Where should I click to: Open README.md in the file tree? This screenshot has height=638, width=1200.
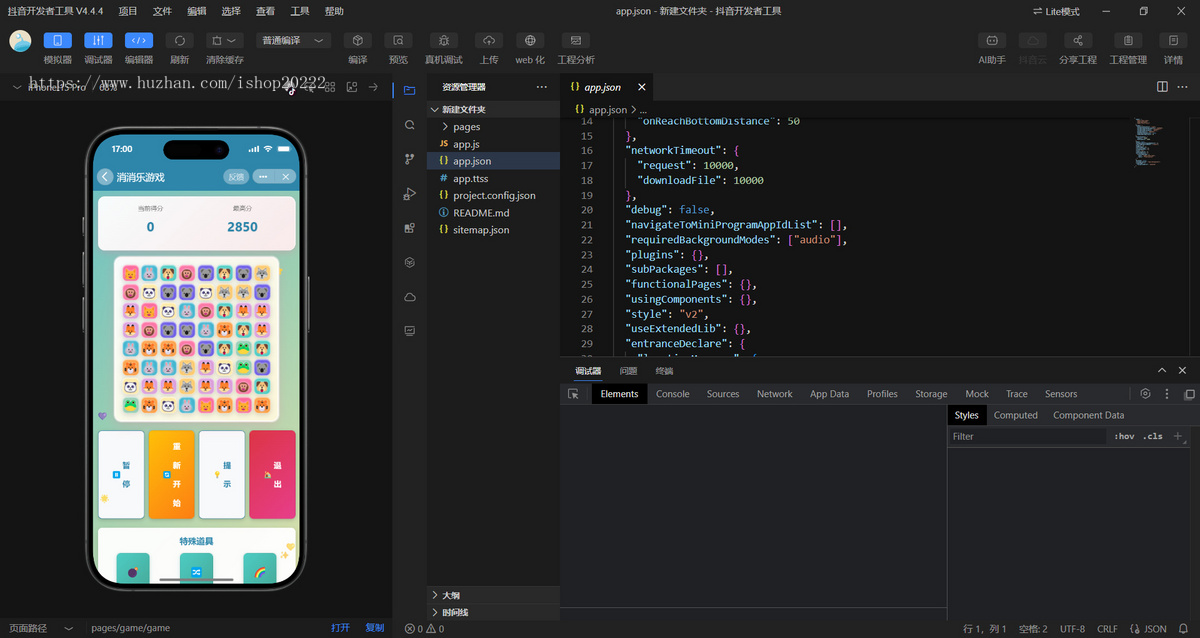[x=493, y=212]
